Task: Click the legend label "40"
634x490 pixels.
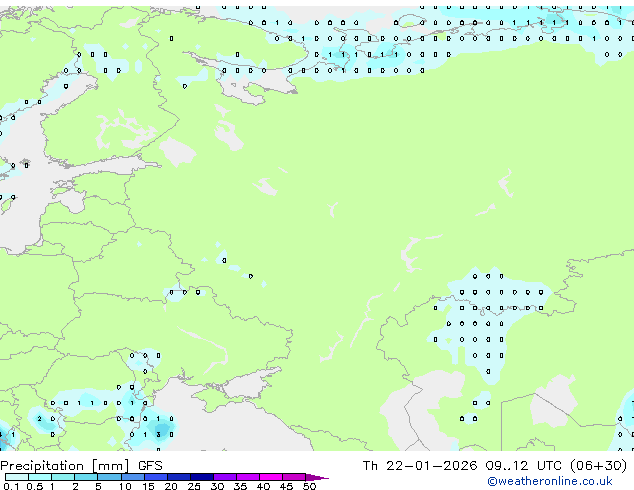Action: click(x=263, y=486)
